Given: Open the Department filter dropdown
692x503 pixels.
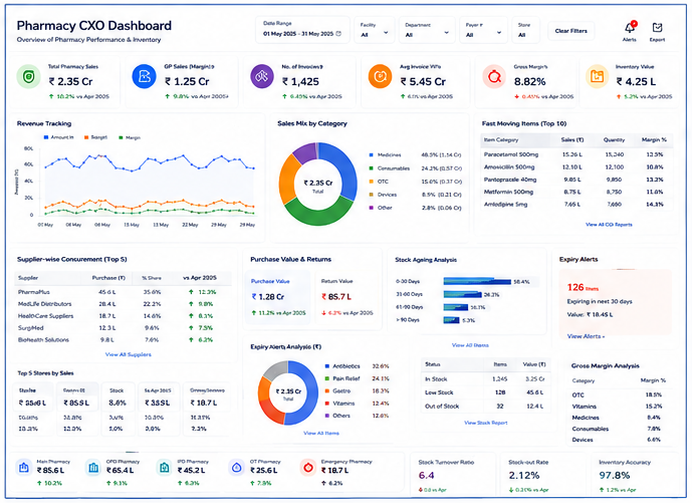Looking at the screenshot, I should 427,30.
